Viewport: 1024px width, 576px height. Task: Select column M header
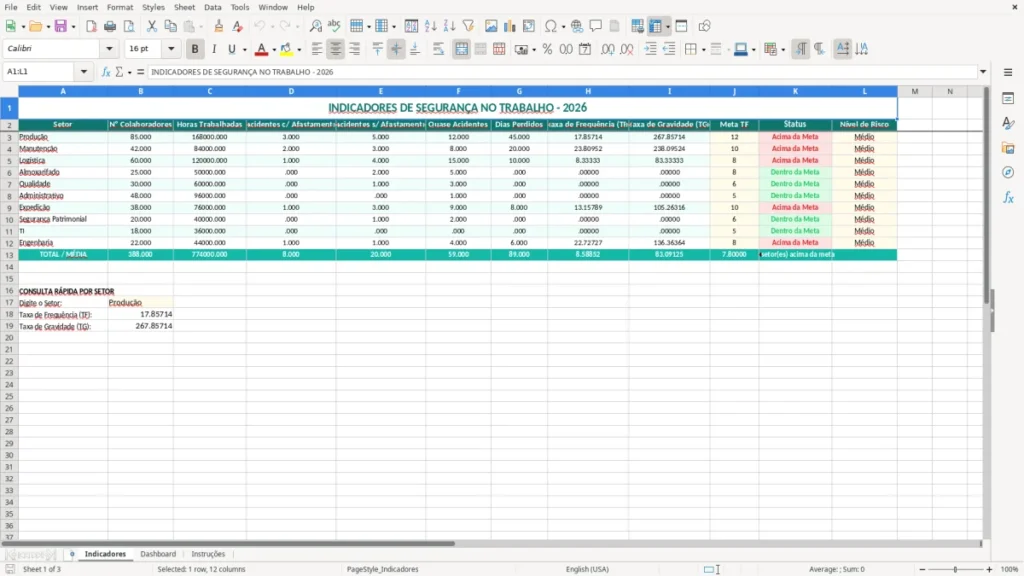tap(914, 91)
